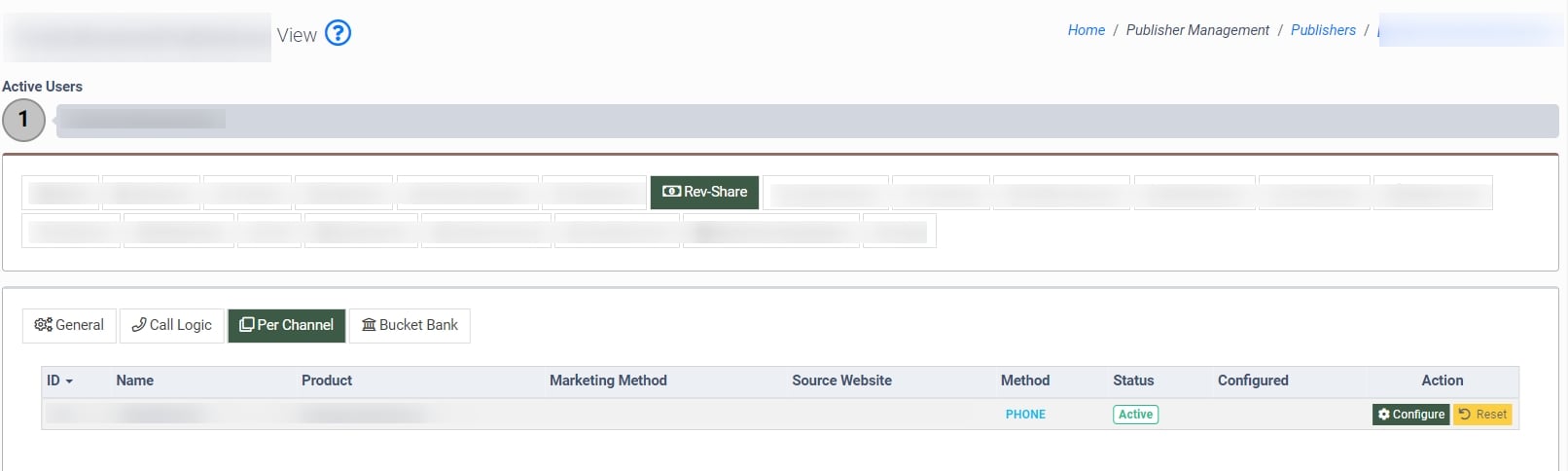The width and height of the screenshot is (1568, 471).
Task: Click Publisher Management breadcrumb text
Action: pos(1196,30)
